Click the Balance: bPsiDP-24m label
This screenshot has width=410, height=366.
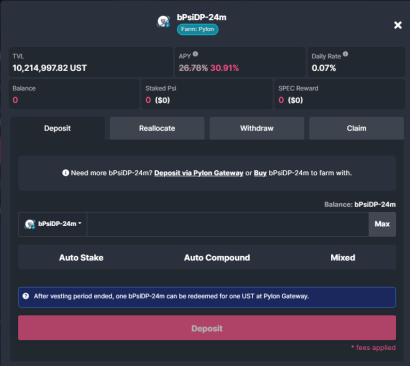360,204
